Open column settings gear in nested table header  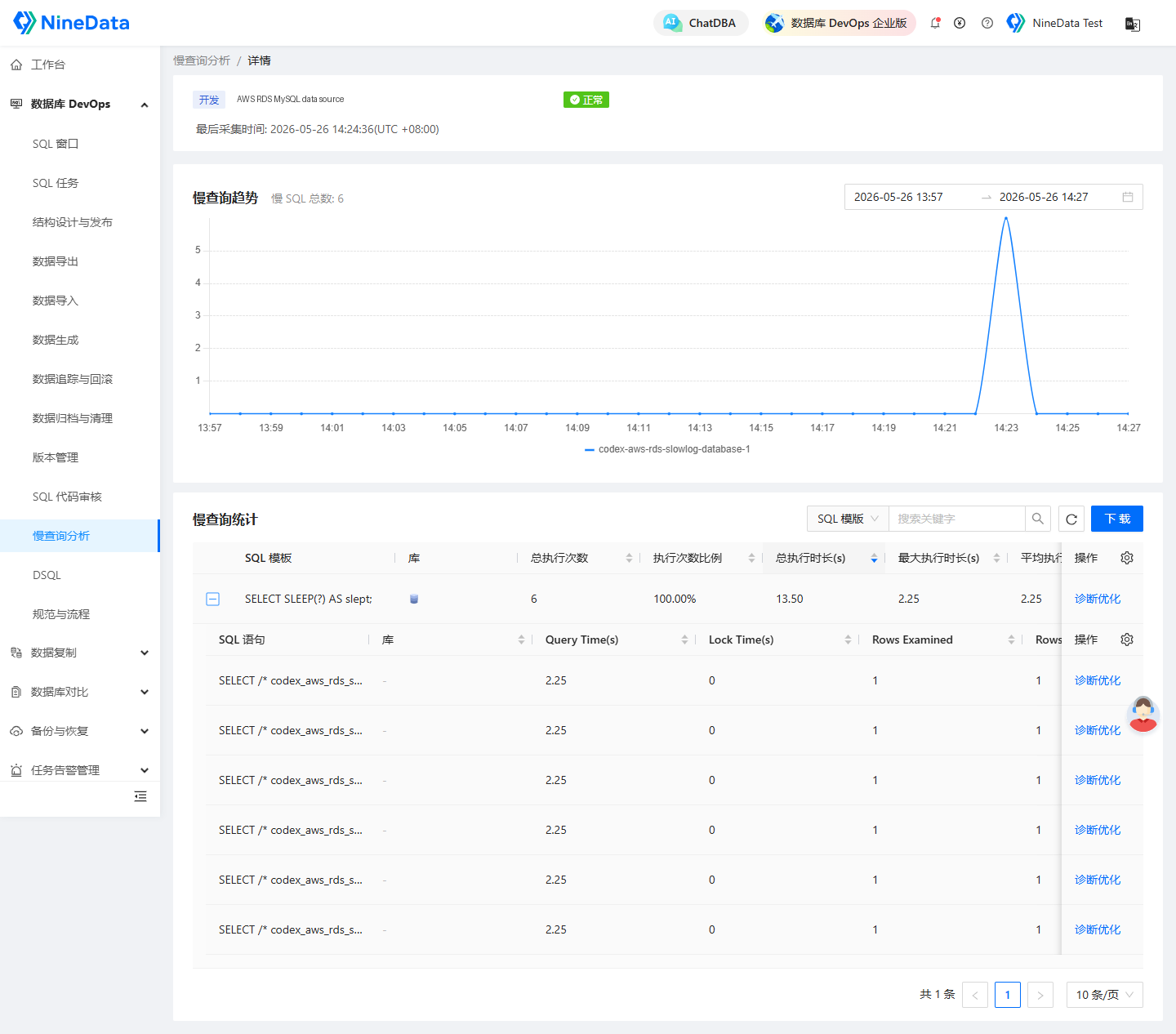point(1127,640)
